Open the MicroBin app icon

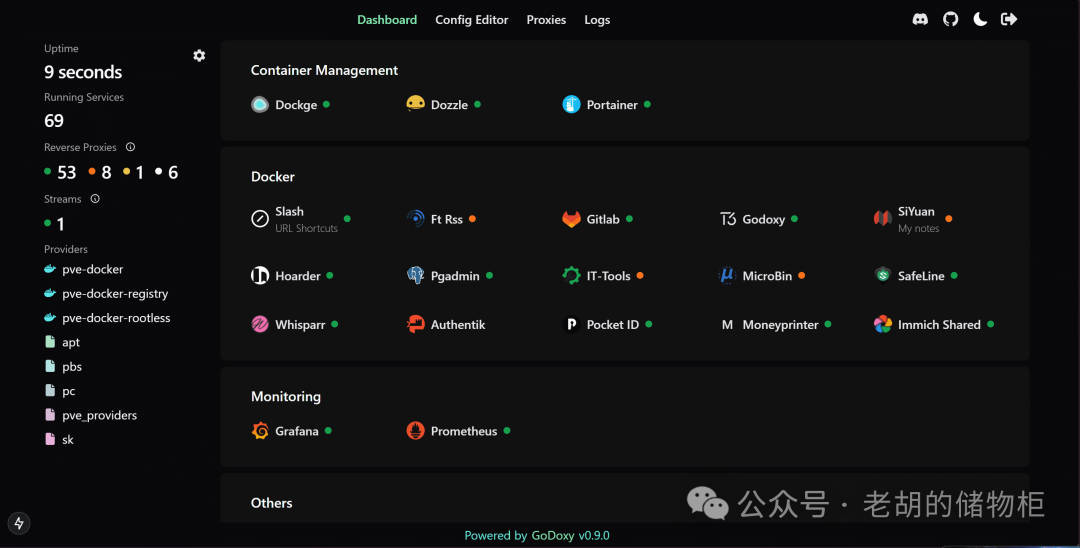click(727, 275)
